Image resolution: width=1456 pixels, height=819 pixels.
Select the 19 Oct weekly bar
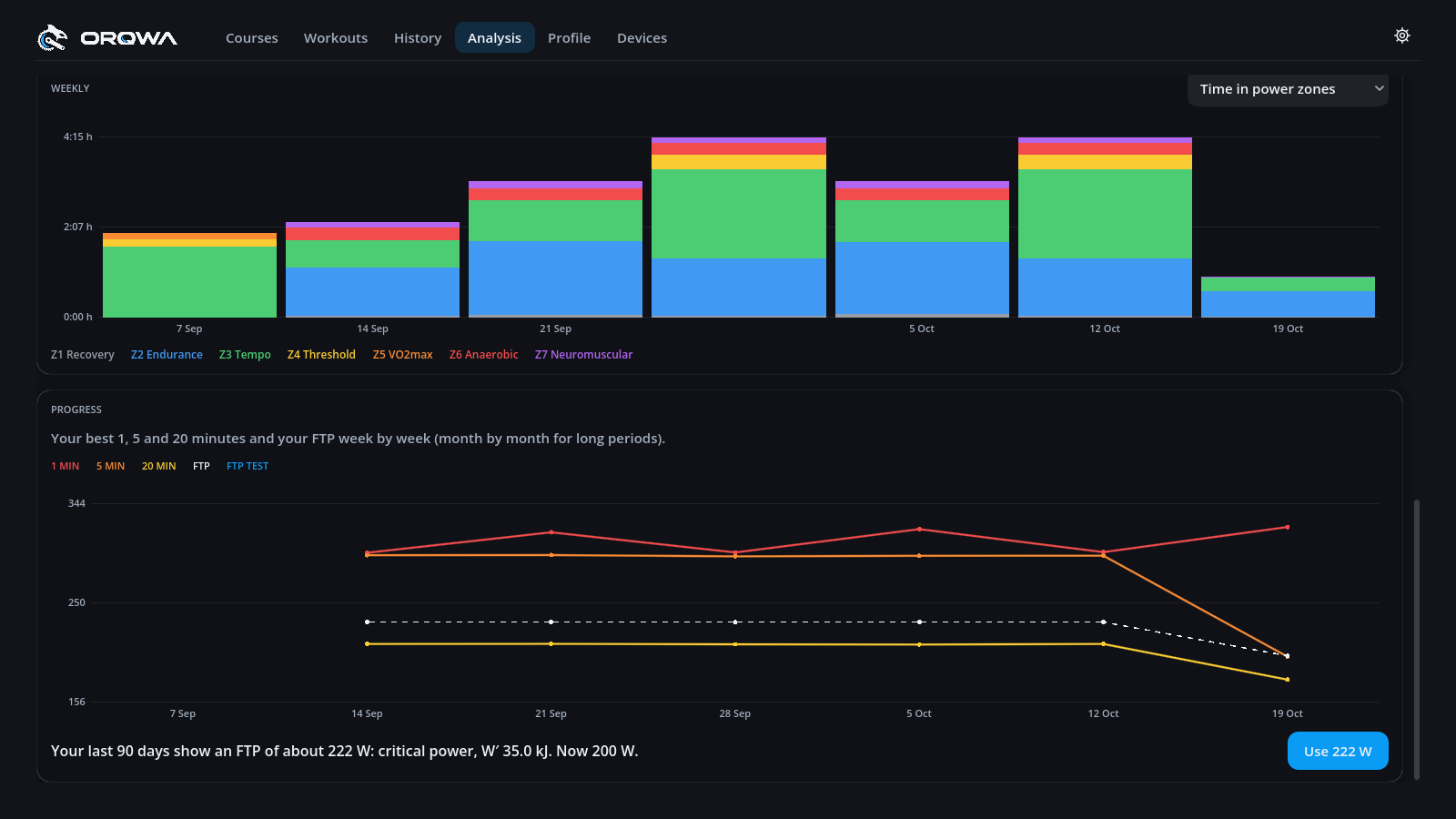coord(1288,297)
